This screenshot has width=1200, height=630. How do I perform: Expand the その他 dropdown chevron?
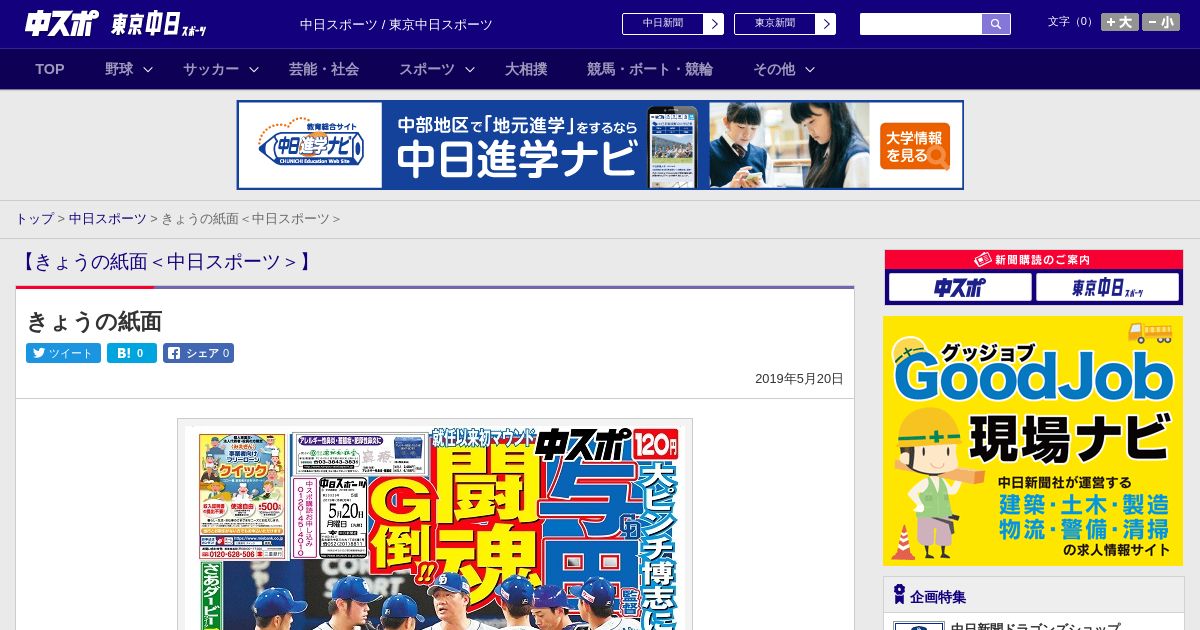[x=810, y=69]
